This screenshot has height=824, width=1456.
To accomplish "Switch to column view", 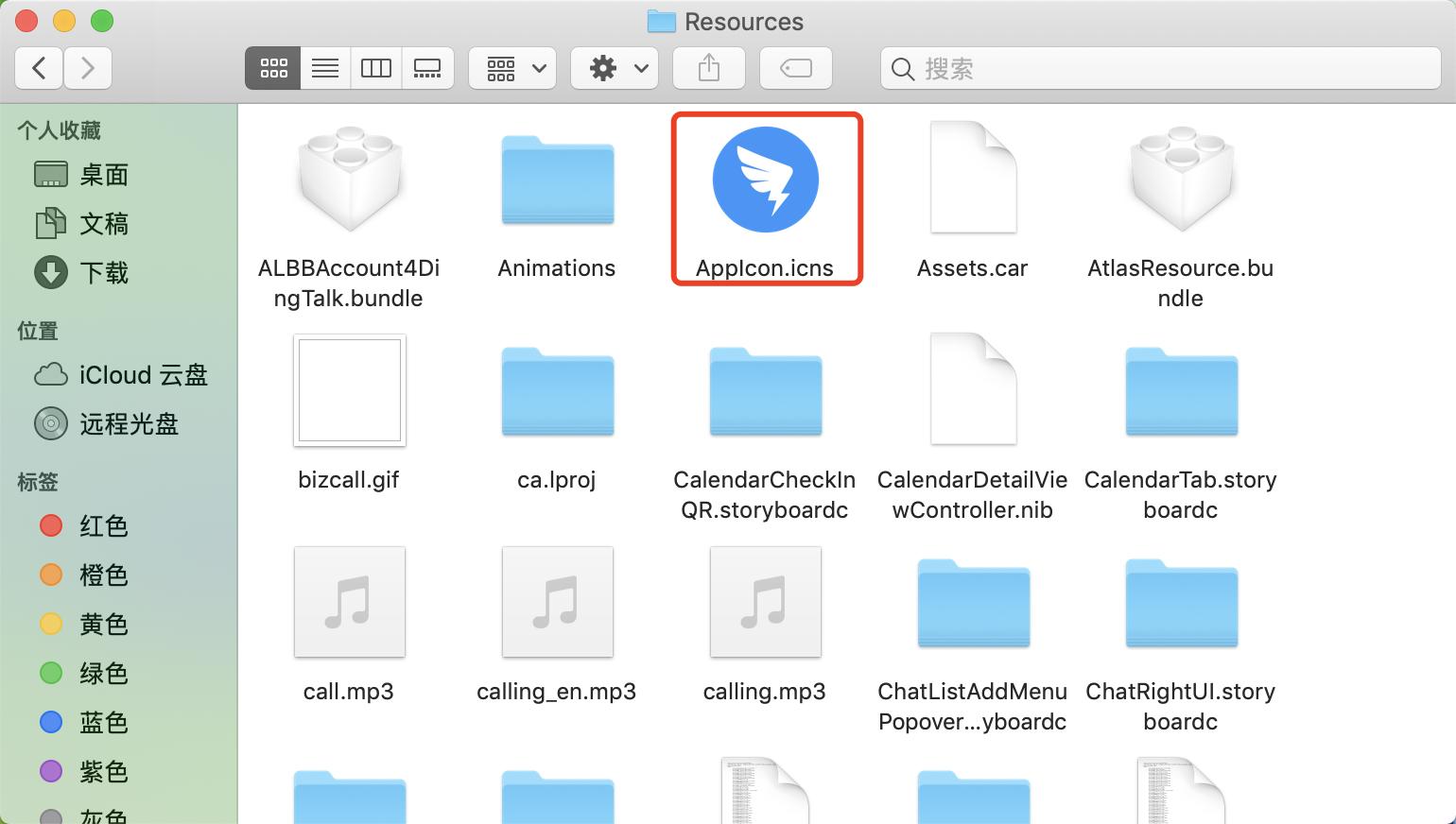I will tap(376, 68).
